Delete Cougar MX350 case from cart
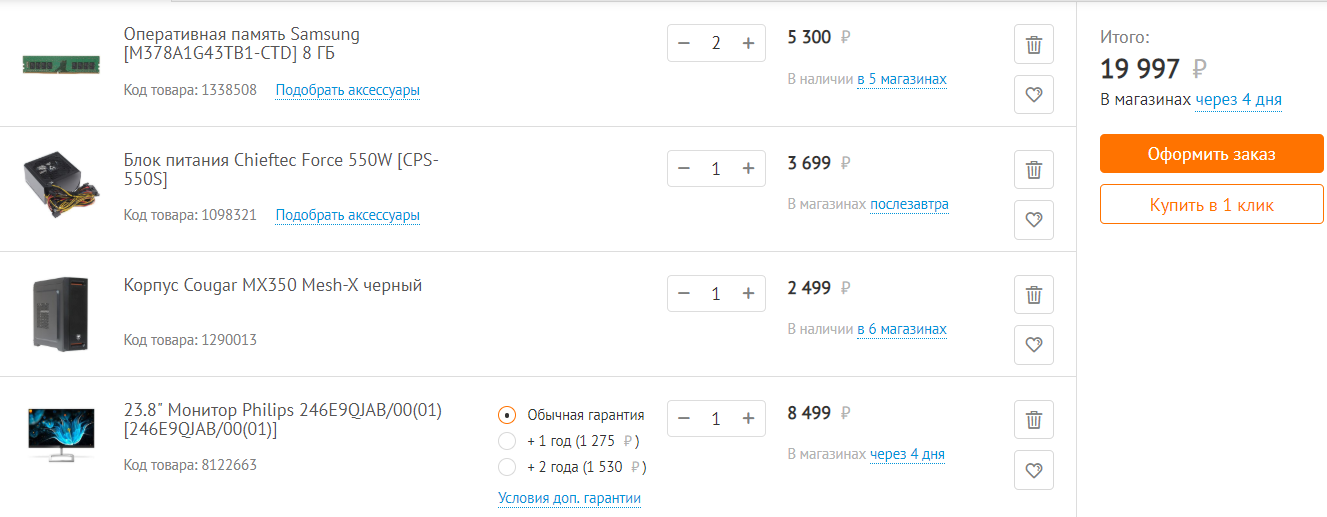The width and height of the screenshot is (1327, 517). point(1034,295)
